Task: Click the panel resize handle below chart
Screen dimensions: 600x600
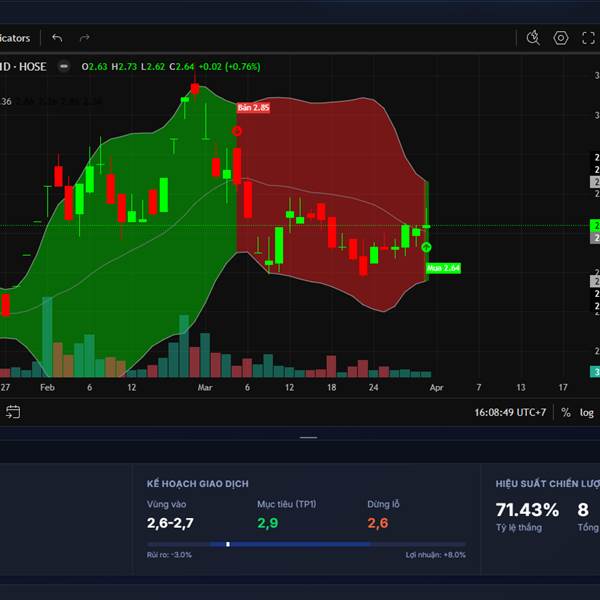Action: (308, 437)
